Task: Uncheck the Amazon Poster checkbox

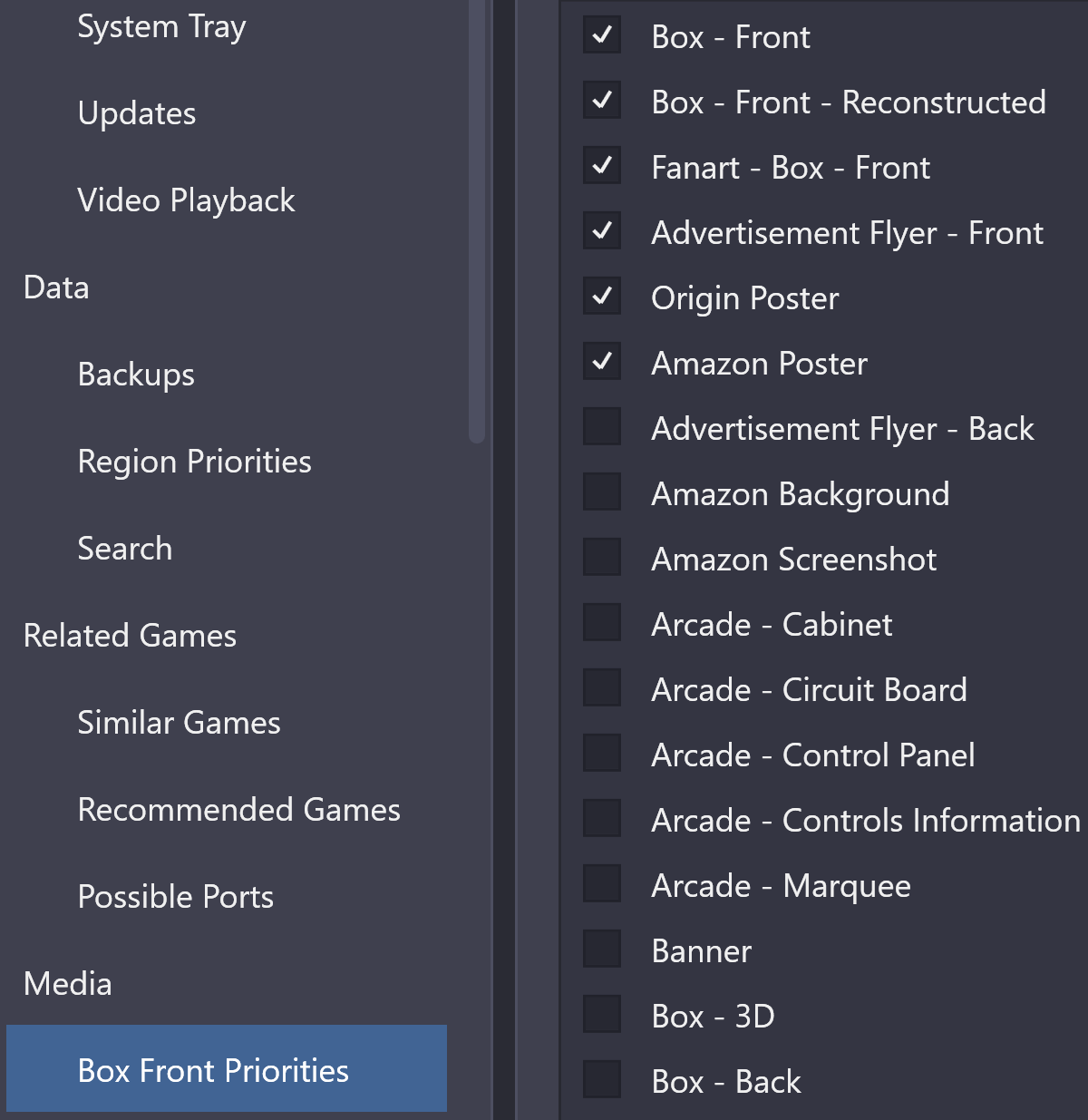Action: click(x=602, y=362)
